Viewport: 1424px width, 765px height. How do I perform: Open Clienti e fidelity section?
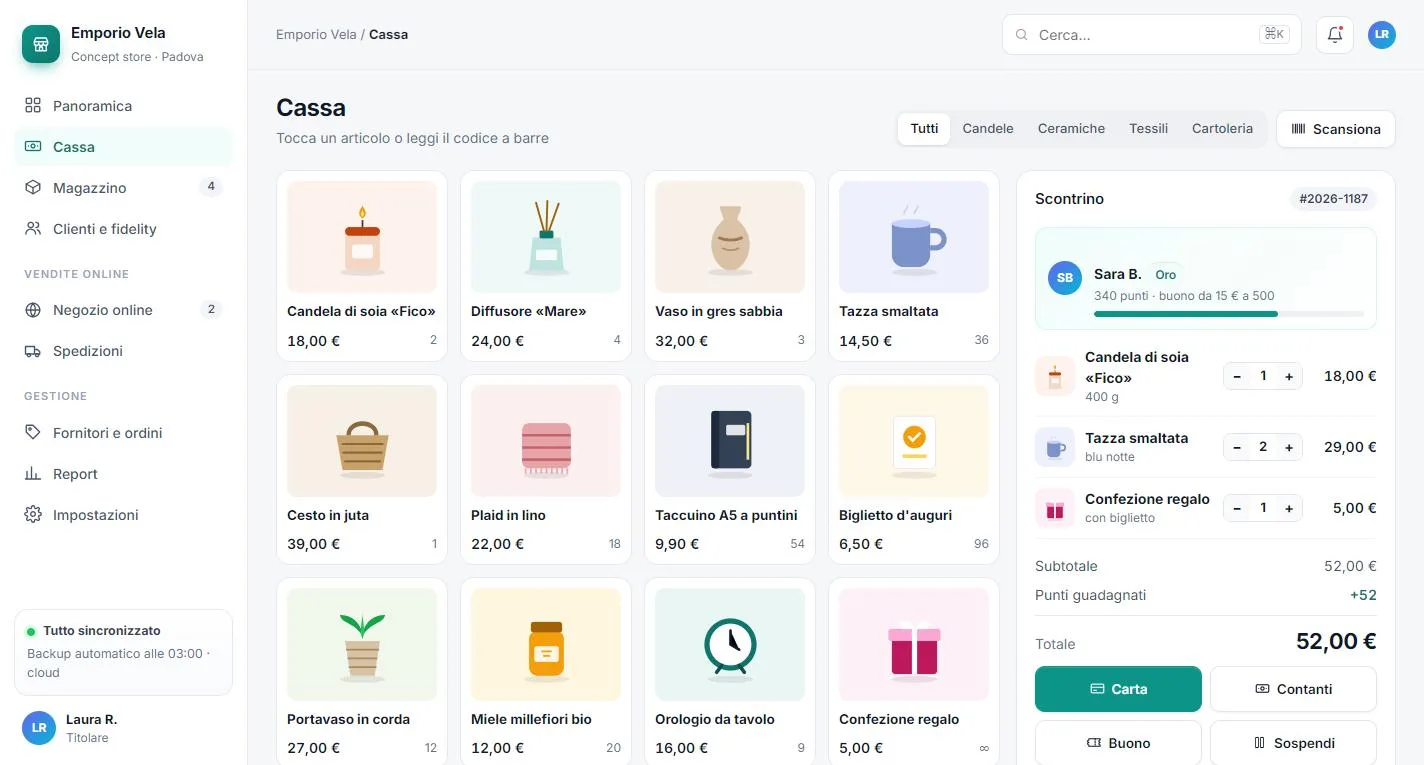[123, 229]
